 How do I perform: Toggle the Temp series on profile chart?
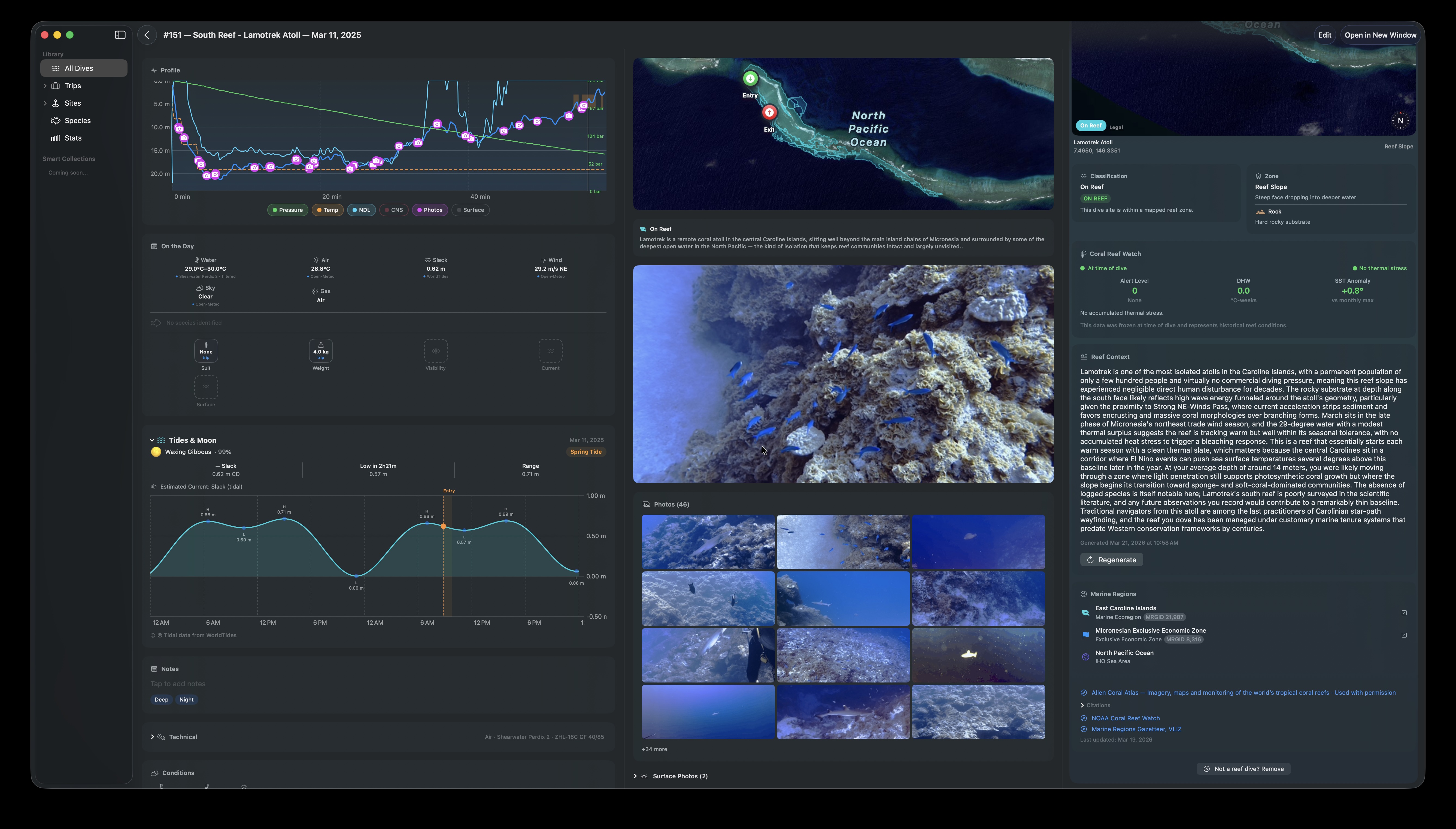point(327,210)
